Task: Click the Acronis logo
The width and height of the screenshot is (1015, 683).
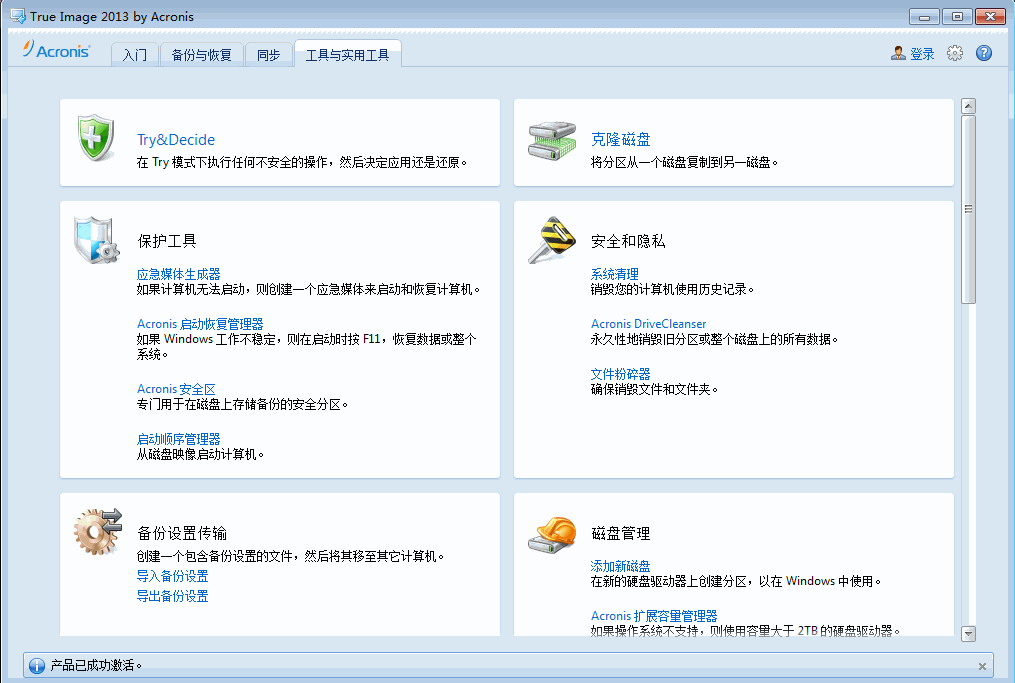Action: [56, 50]
